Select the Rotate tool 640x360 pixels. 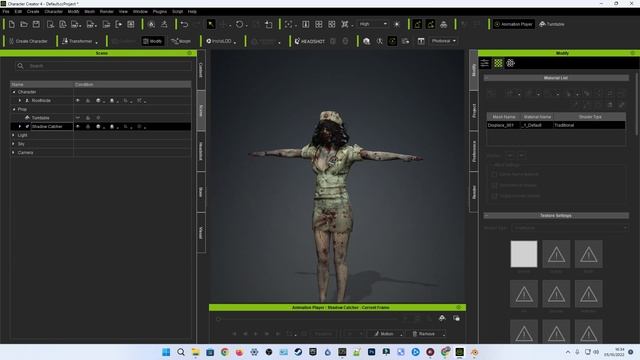(240, 24)
